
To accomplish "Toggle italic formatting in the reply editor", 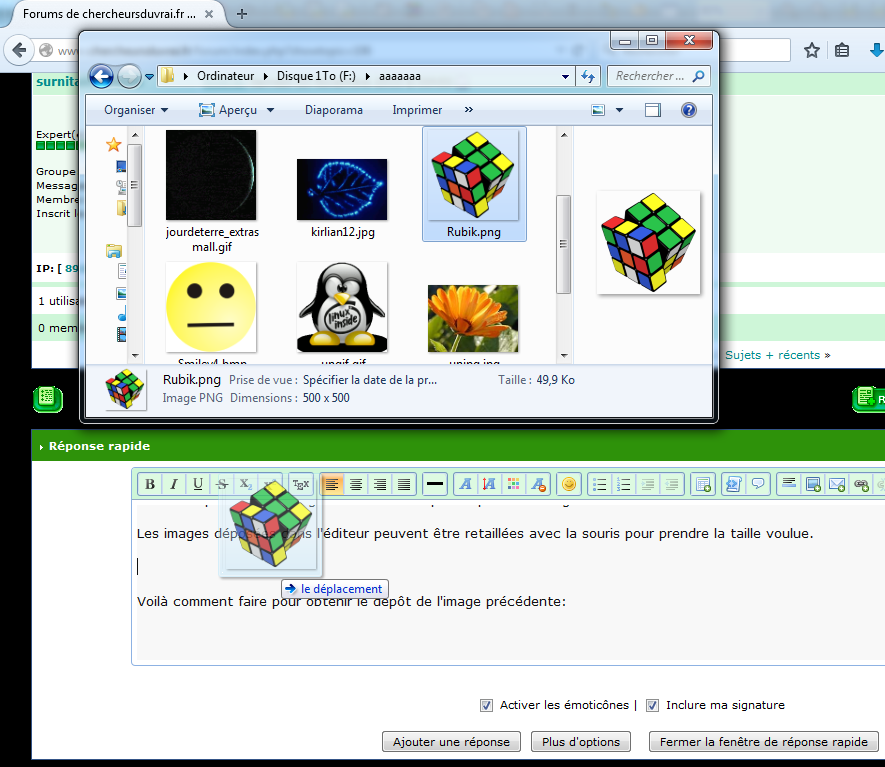I will click(x=174, y=484).
